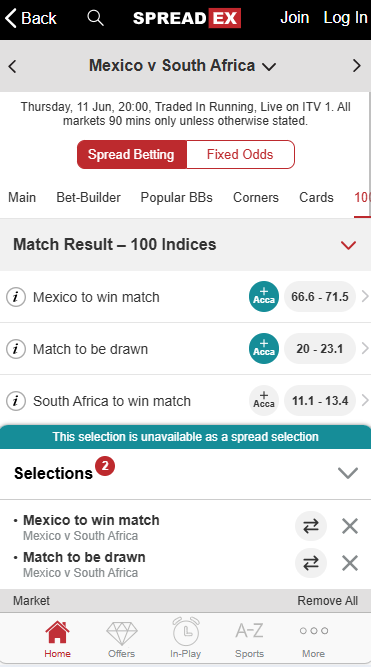
Task: Click info icon for Match to be drawn
Action: (x=16, y=349)
